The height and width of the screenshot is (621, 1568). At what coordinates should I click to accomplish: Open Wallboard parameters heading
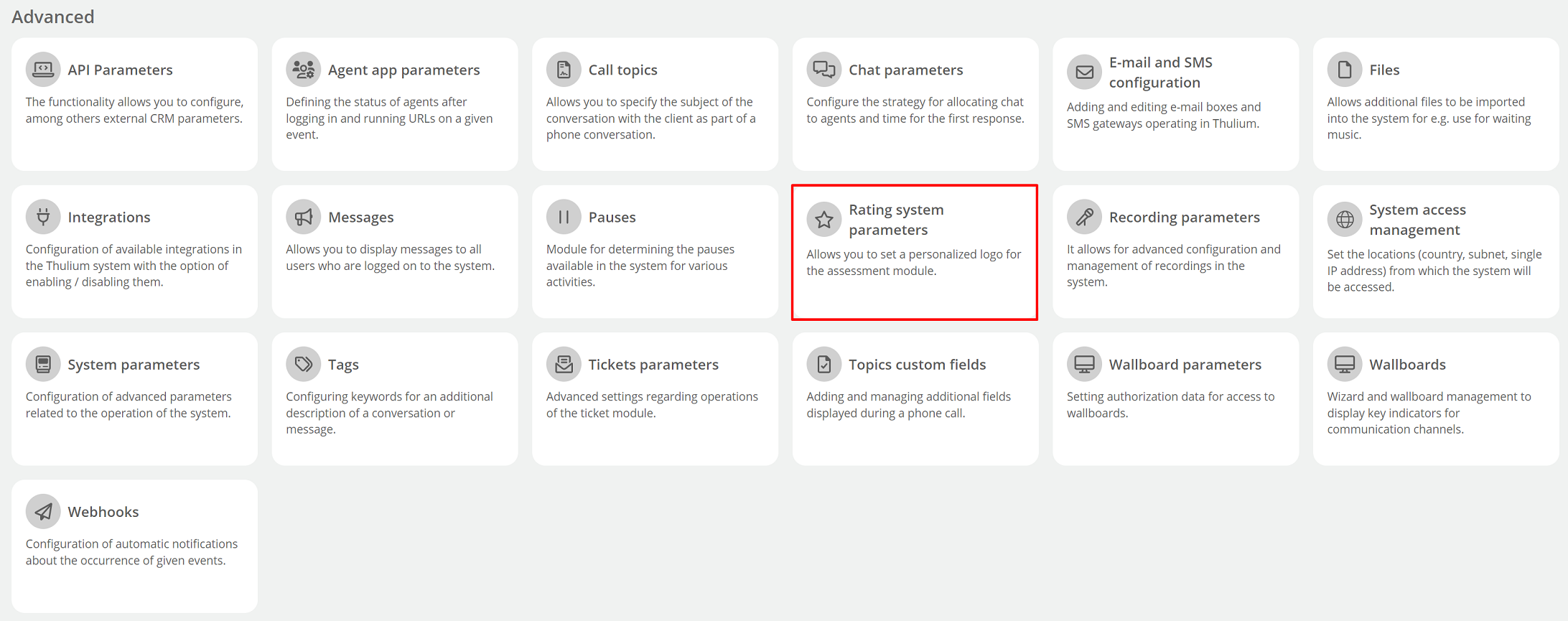point(1185,365)
